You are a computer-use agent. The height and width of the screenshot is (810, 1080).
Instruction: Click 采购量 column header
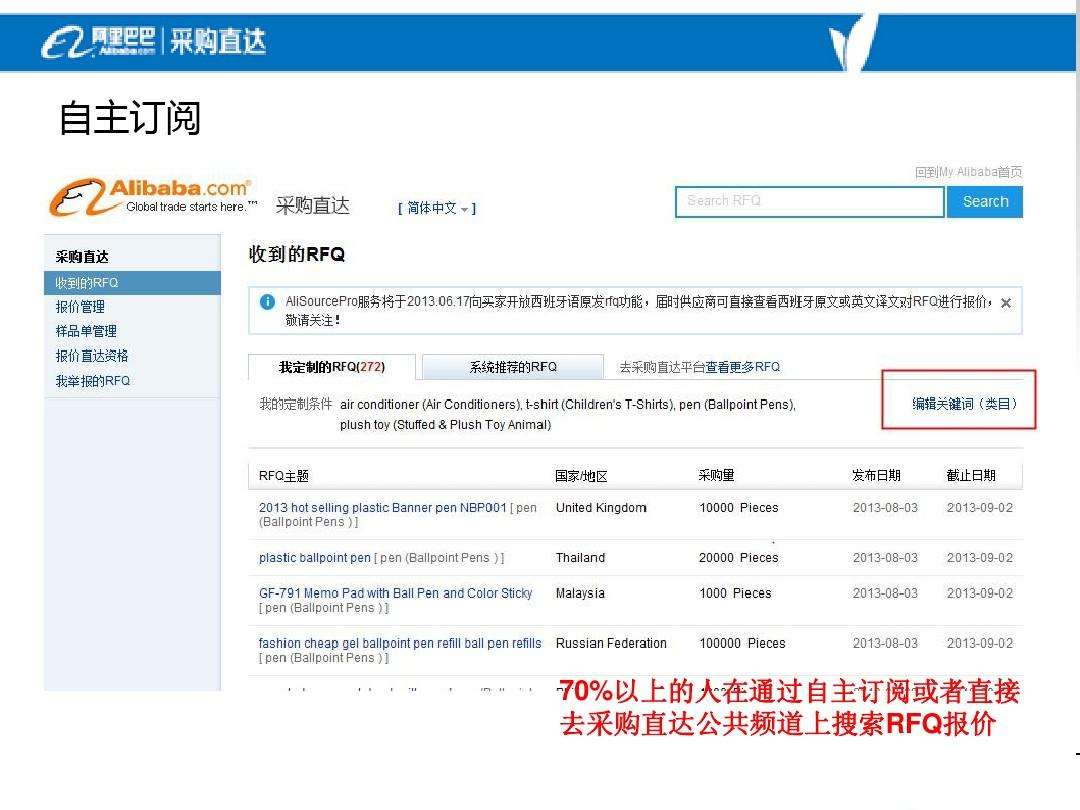point(716,475)
